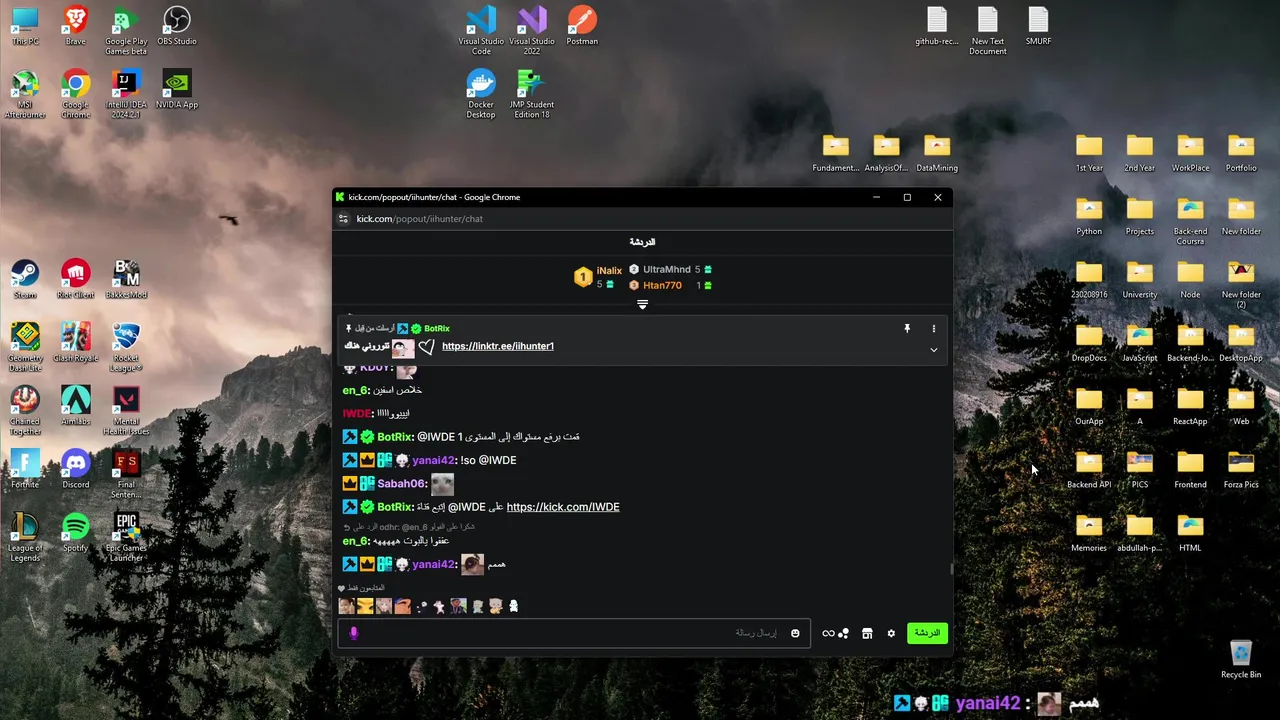Viewport: 1280px width, 720px height.
Task: Open Epic Games Launcher icon
Action: (x=126, y=537)
